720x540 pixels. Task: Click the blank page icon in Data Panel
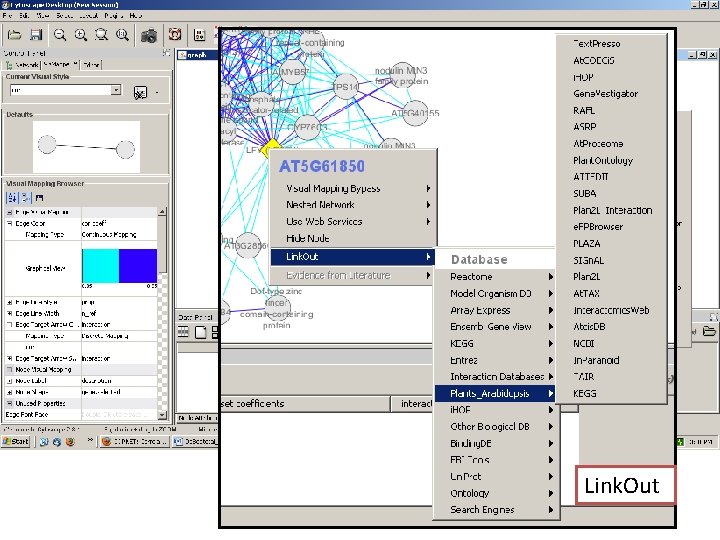click(x=200, y=332)
